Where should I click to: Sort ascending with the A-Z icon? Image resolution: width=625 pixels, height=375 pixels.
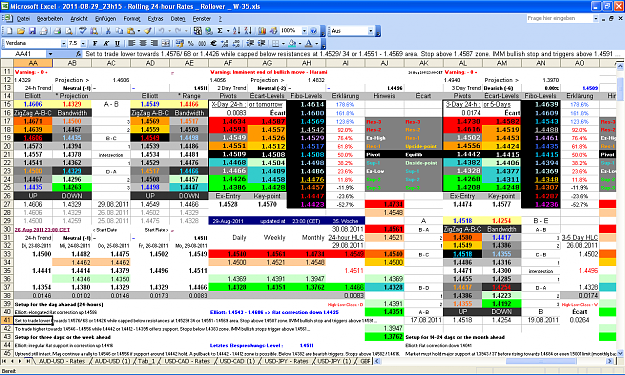[x=237, y=31]
